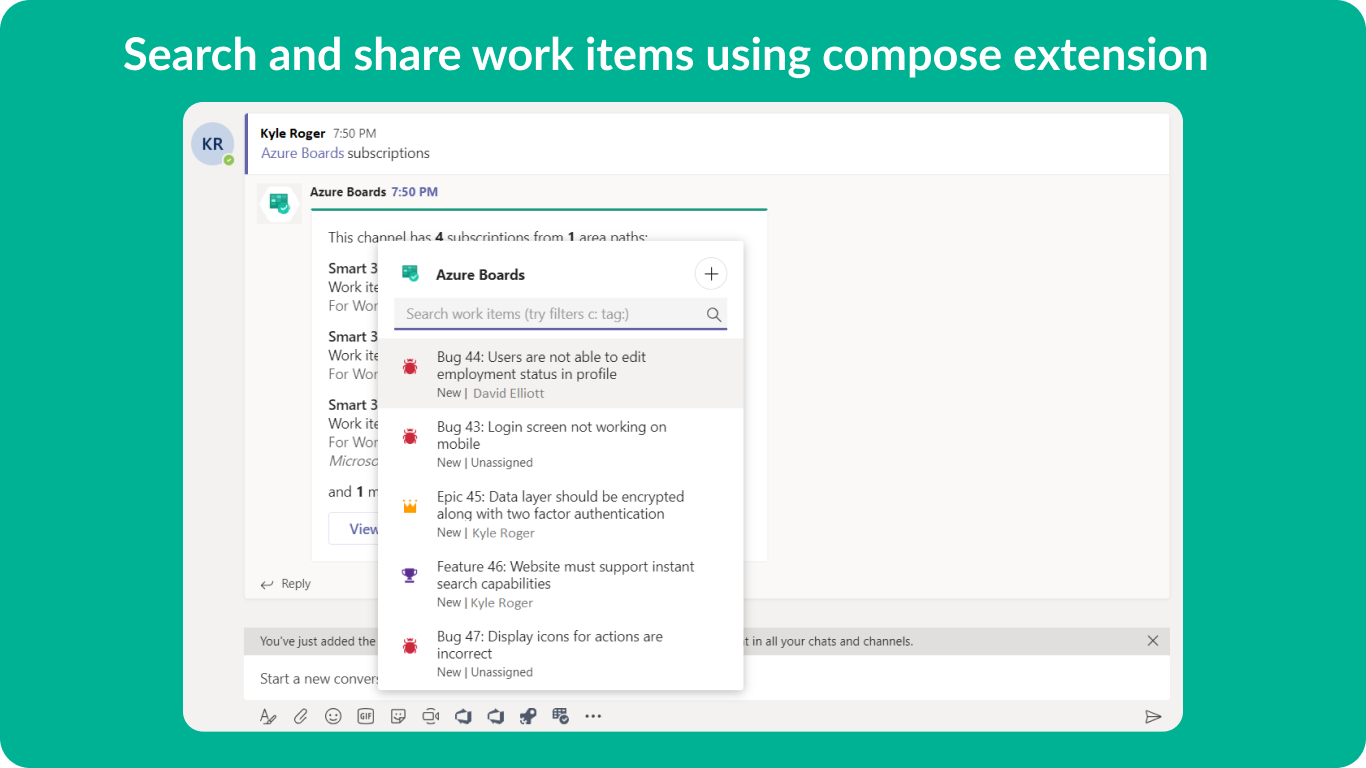Open the emoji picker
The image size is (1366, 768).
pyautogui.click(x=333, y=716)
